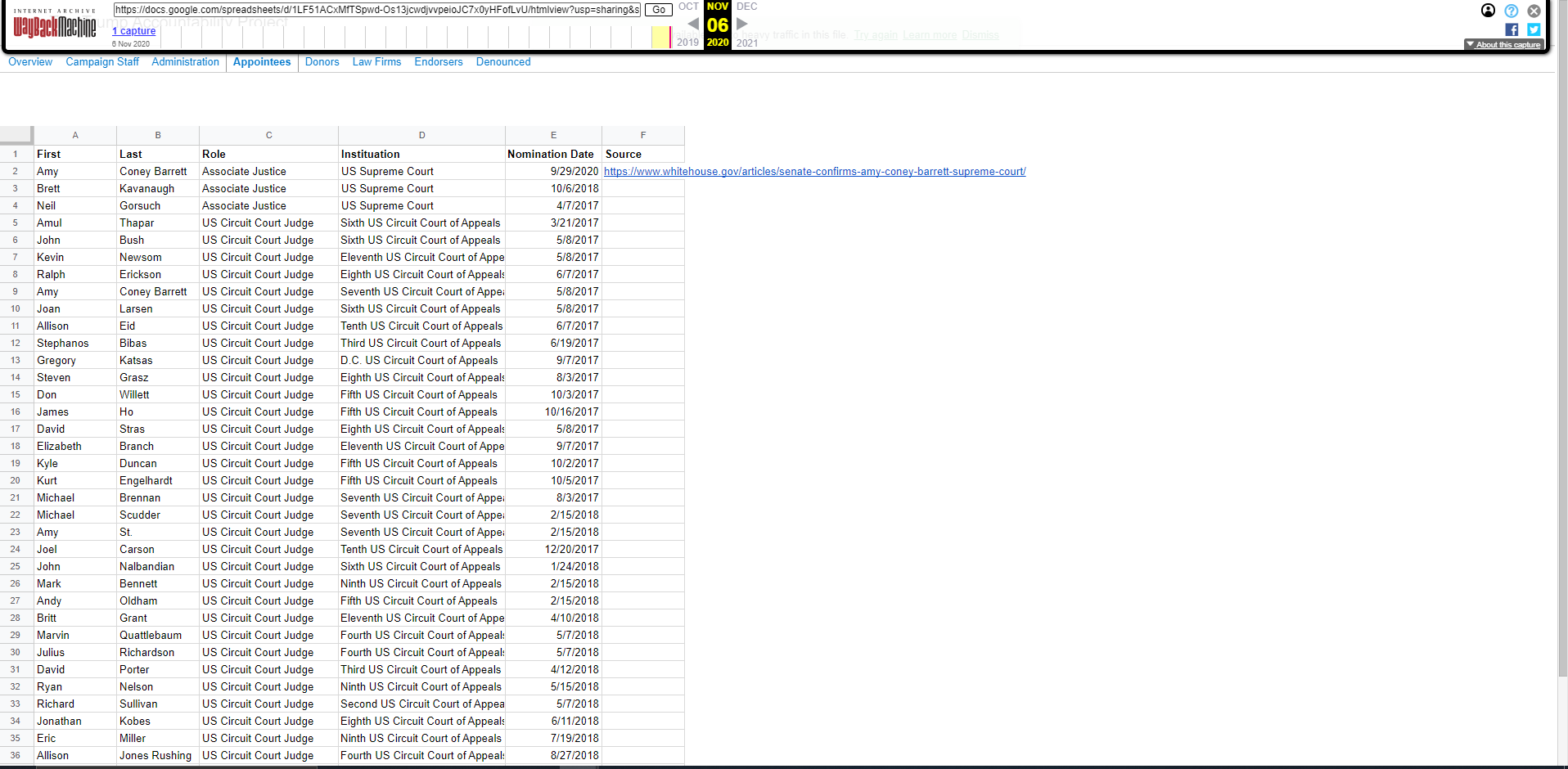This screenshot has width=1568, height=769.
Task: Select the Appointees tab
Action: point(262,62)
